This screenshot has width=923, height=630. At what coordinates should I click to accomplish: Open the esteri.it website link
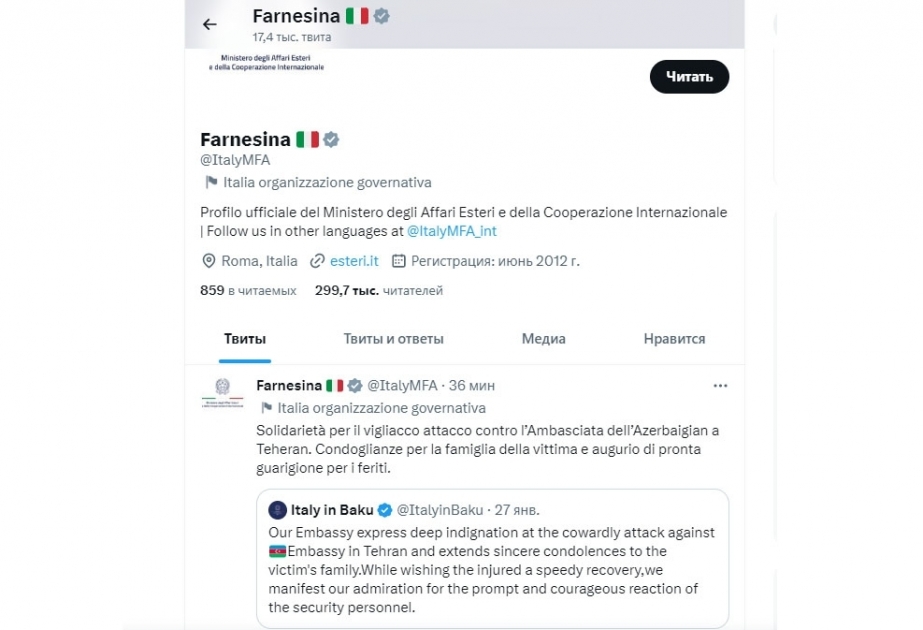(354, 261)
